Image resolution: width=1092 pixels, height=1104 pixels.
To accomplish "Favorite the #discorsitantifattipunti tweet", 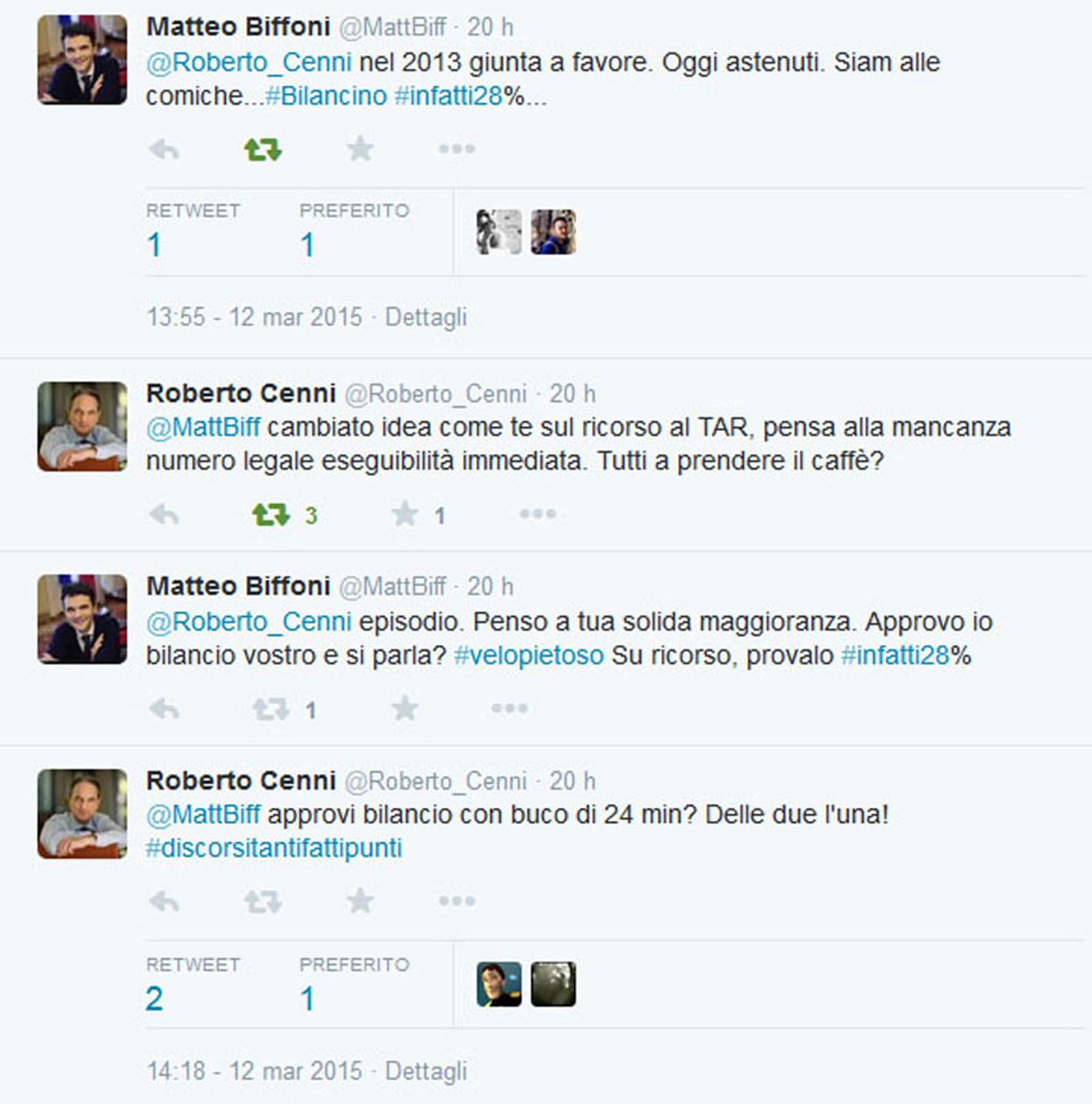I will tap(360, 901).
